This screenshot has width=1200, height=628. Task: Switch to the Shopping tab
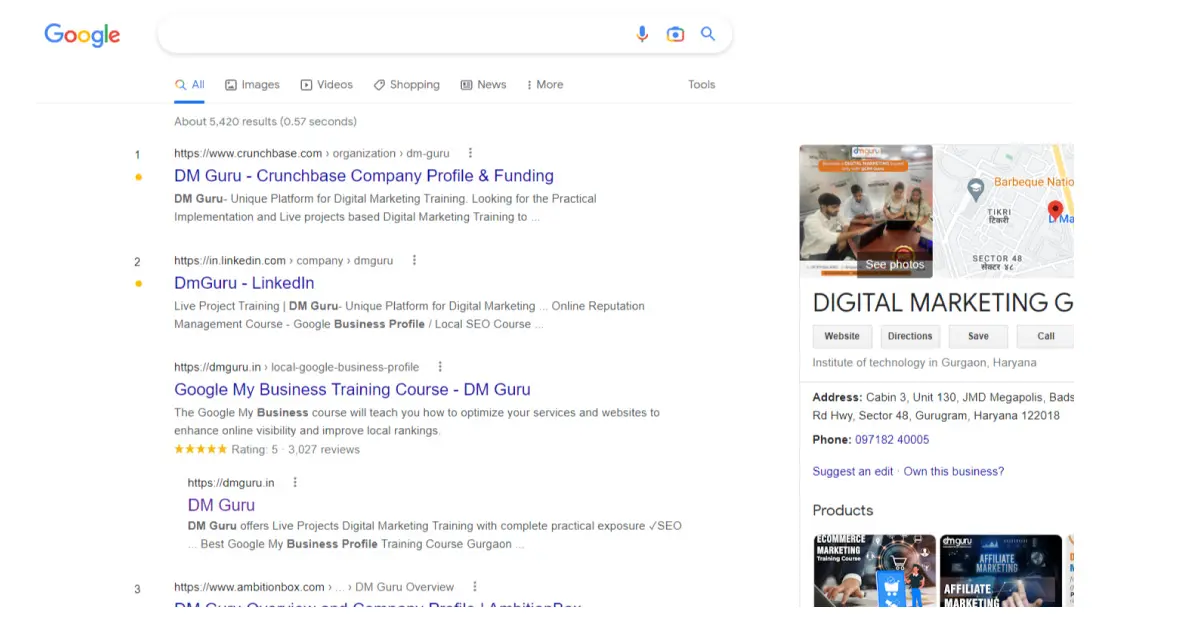[x=406, y=85]
